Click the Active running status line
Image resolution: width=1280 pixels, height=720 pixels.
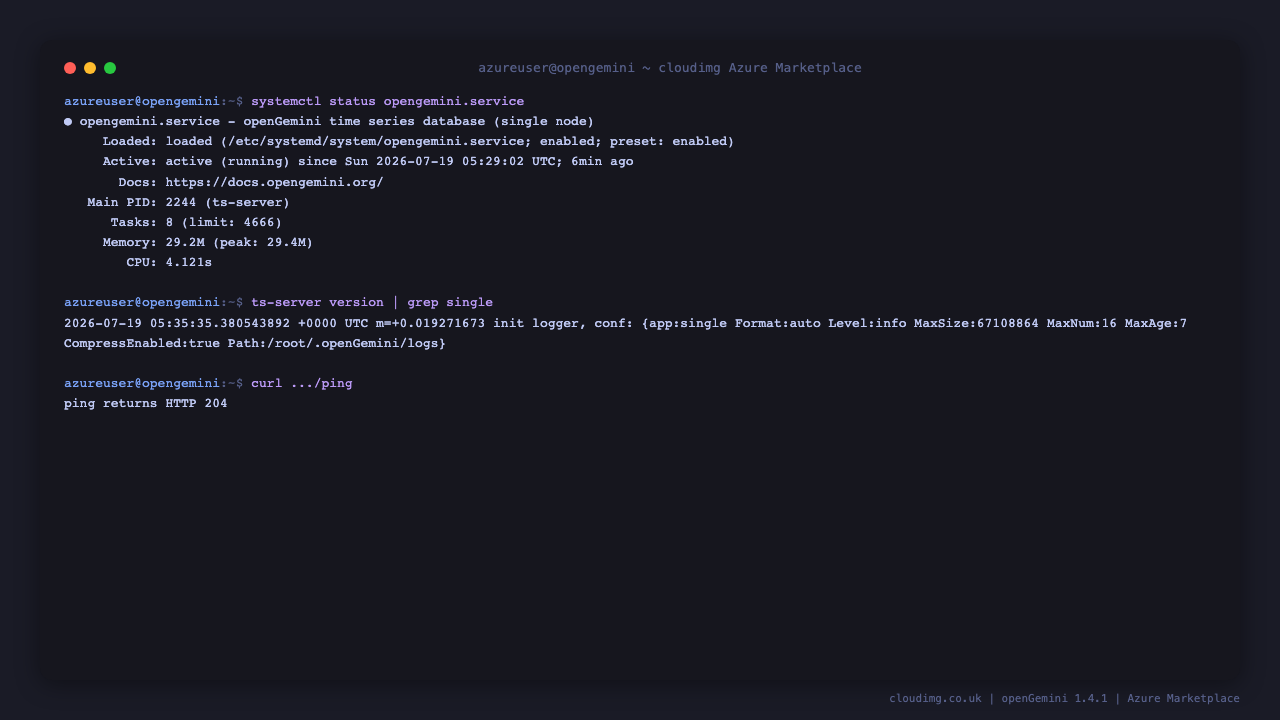pos(368,162)
